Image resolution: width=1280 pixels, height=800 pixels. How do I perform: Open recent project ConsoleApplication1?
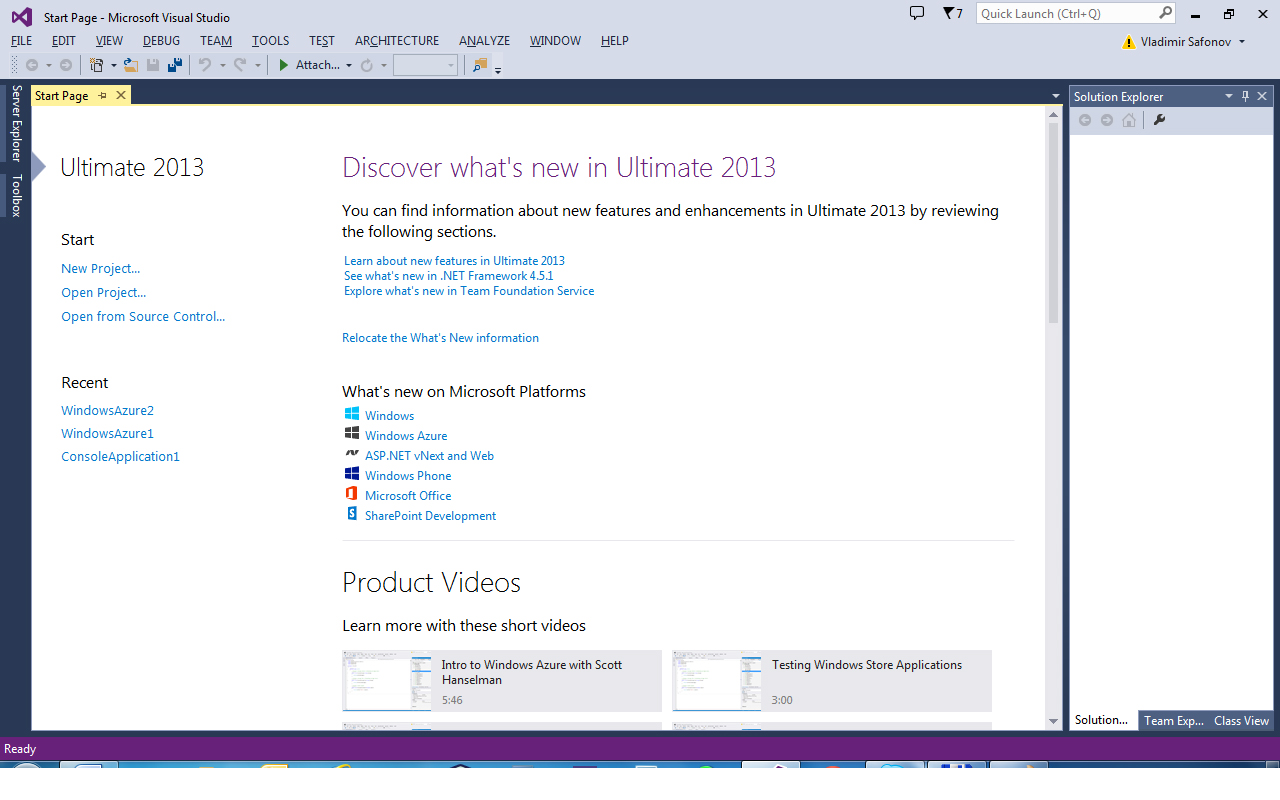(x=120, y=456)
